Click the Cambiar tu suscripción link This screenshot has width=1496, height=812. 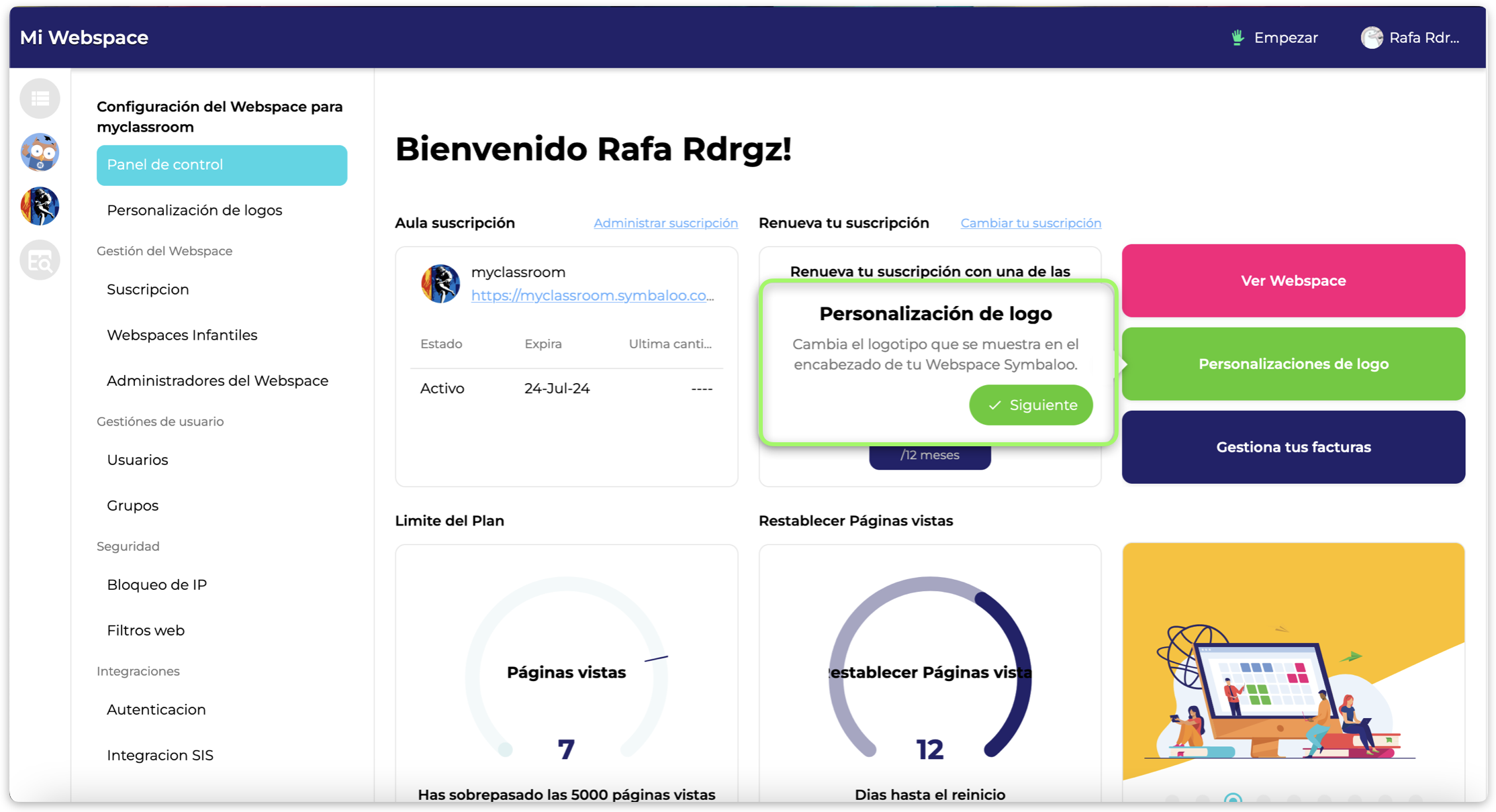(1031, 223)
